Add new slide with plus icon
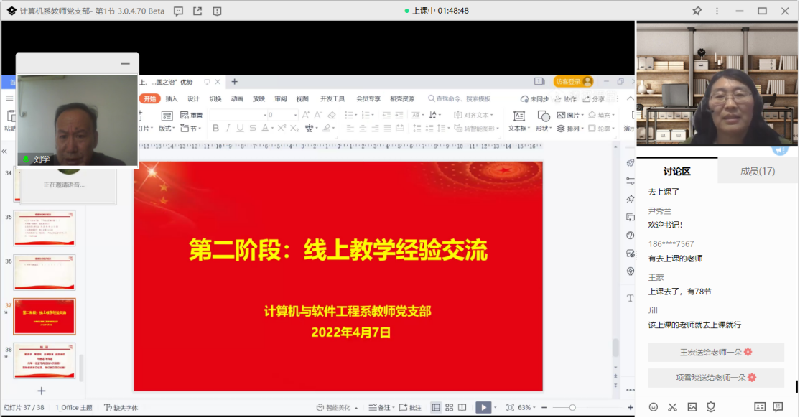The image size is (800, 417). [41, 389]
